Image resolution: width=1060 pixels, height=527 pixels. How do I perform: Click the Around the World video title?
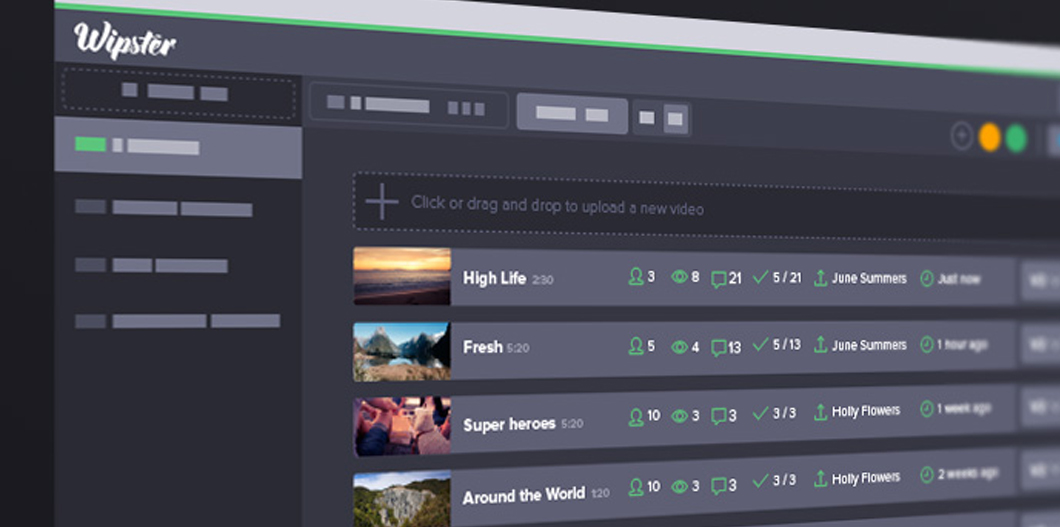click(522, 496)
